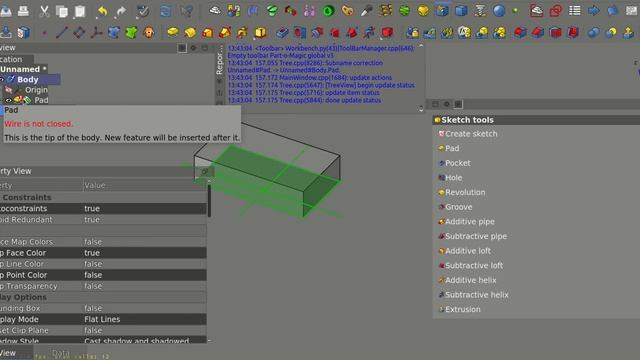Click the Print icon in the top toolbar
The width and height of the screenshot is (640, 360).
(x=23, y=11)
